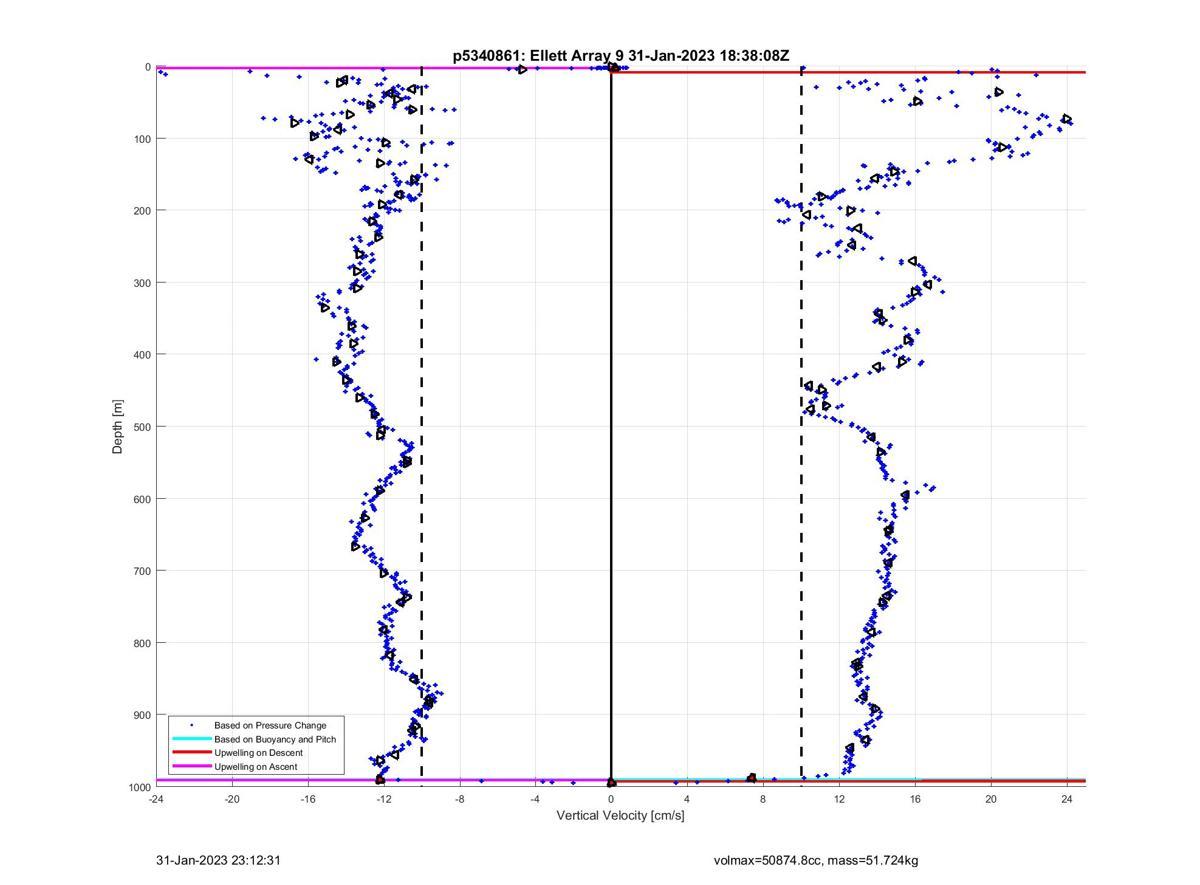This screenshot has width=1200, height=885.
Task: Click depth tick label '800'
Action: 141,643
